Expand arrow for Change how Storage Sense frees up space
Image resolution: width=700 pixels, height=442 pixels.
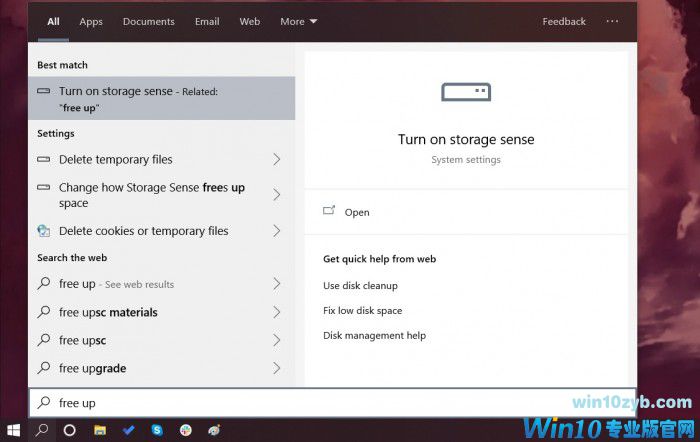click(x=277, y=195)
